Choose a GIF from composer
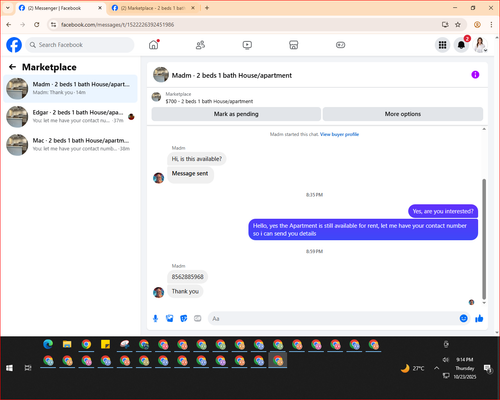 pyautogui.click(x=198, y=319)
